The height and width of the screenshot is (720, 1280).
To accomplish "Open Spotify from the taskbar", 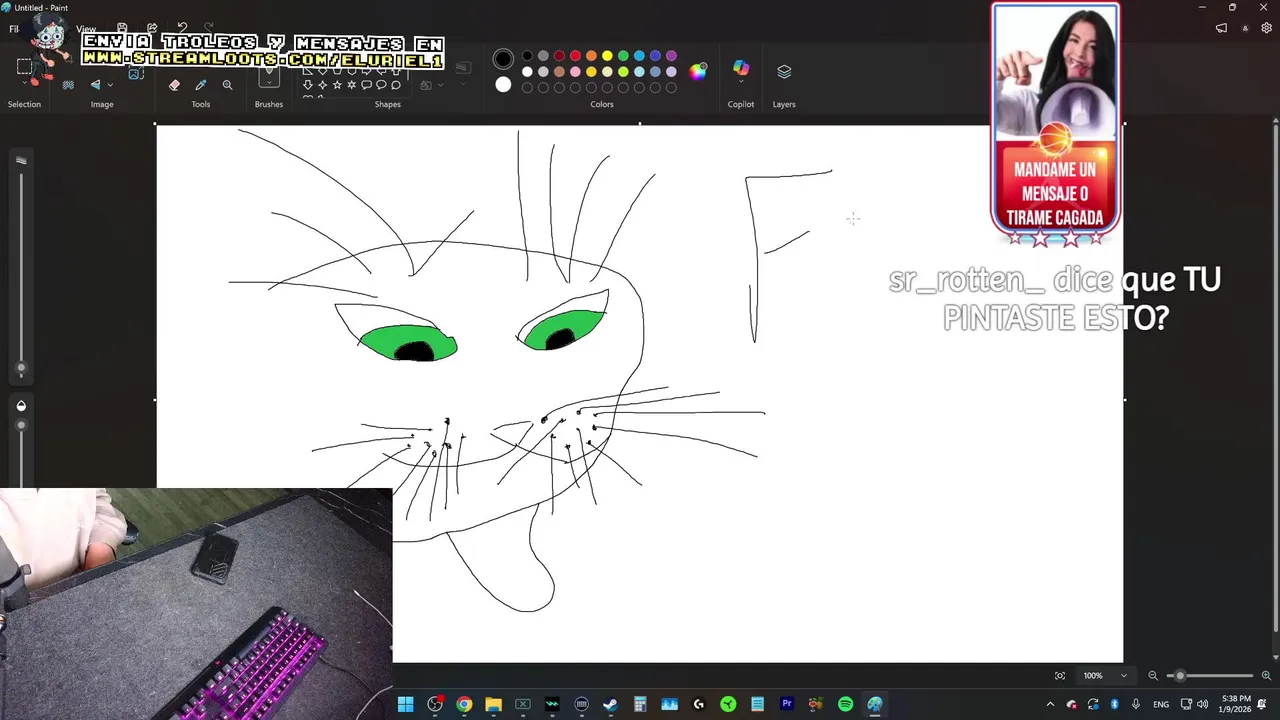I will pyautogui.click(x=845, y=704).
